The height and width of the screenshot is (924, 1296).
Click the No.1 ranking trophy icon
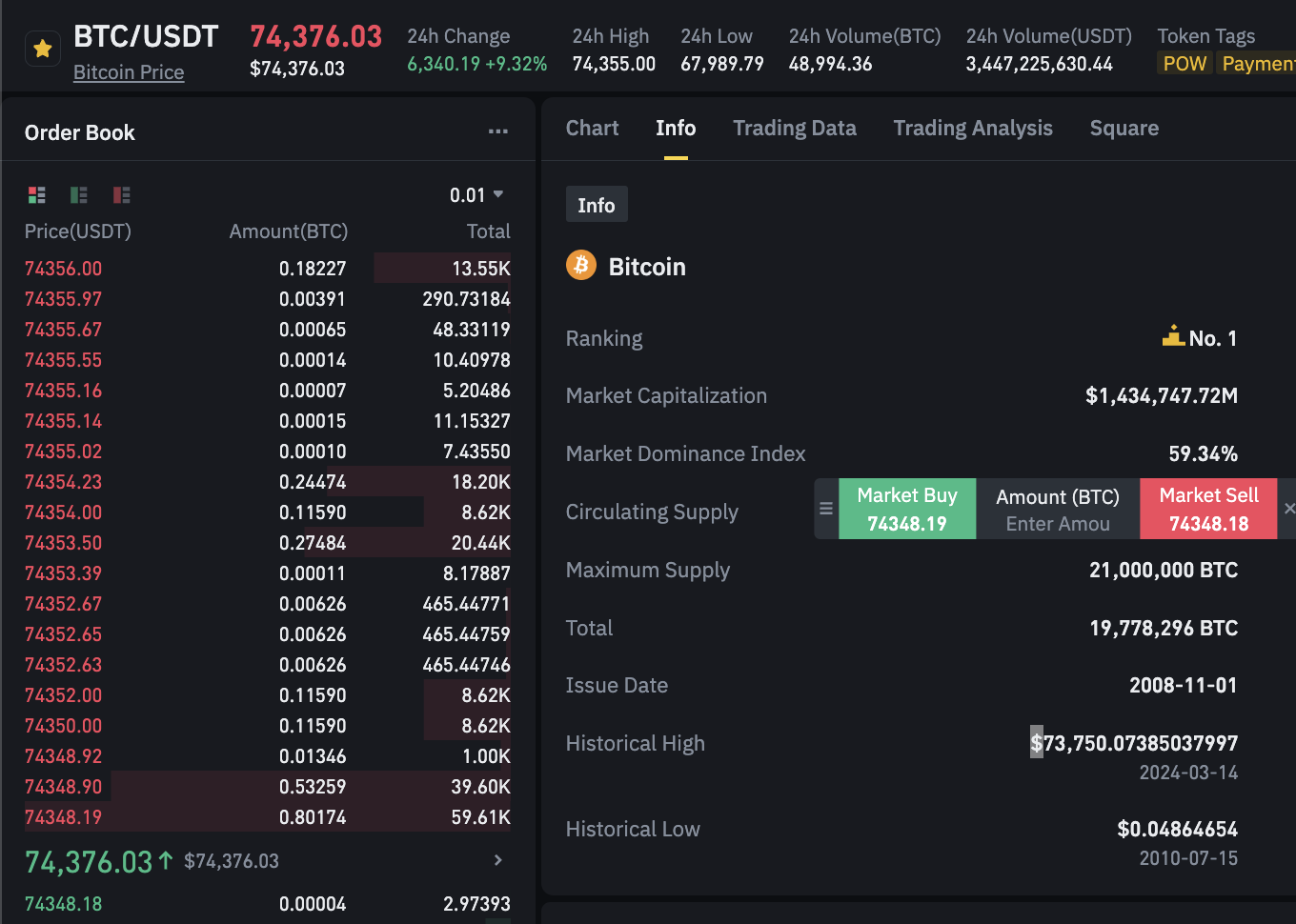[x=1173, y=336]
